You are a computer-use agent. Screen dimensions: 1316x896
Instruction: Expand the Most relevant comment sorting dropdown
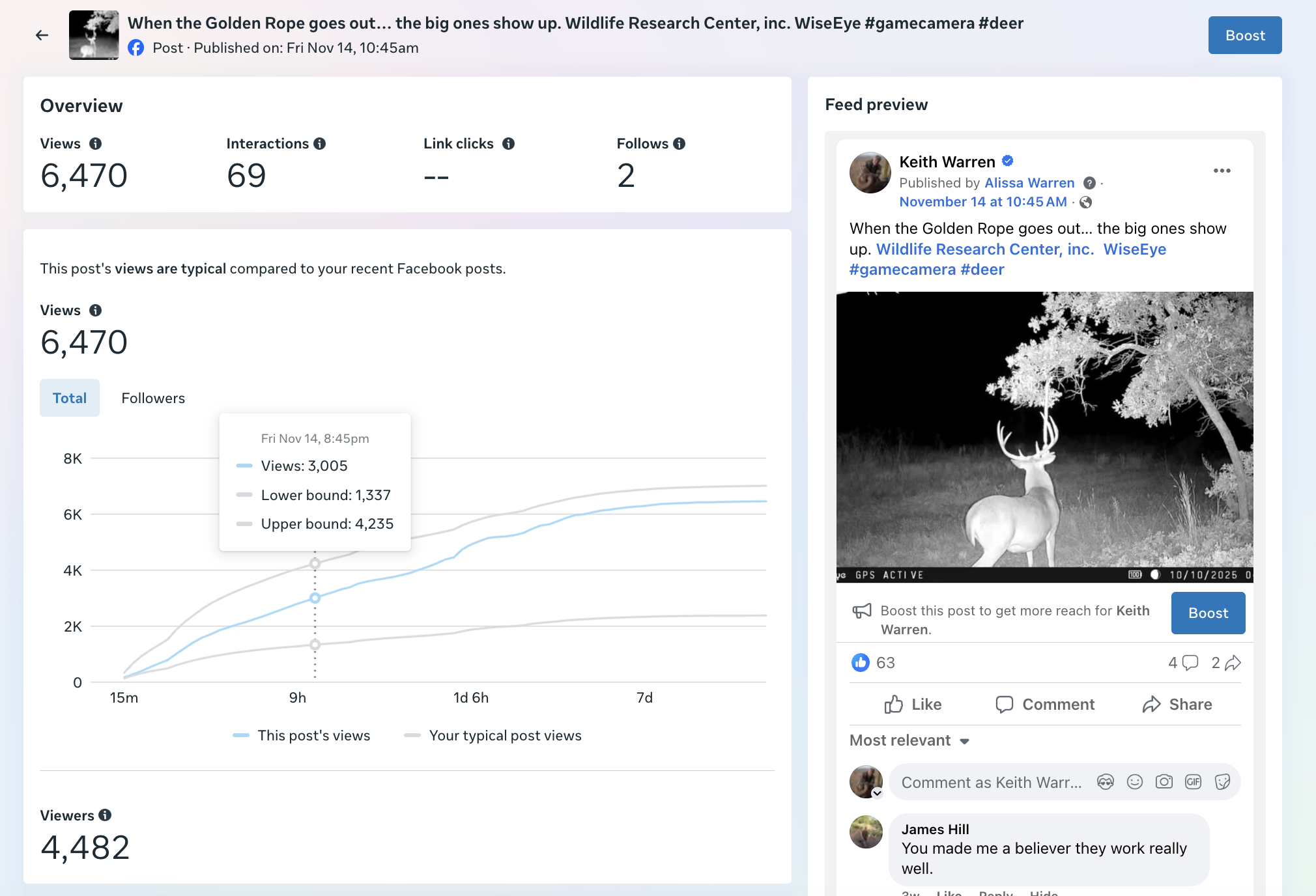pos(910,741)
